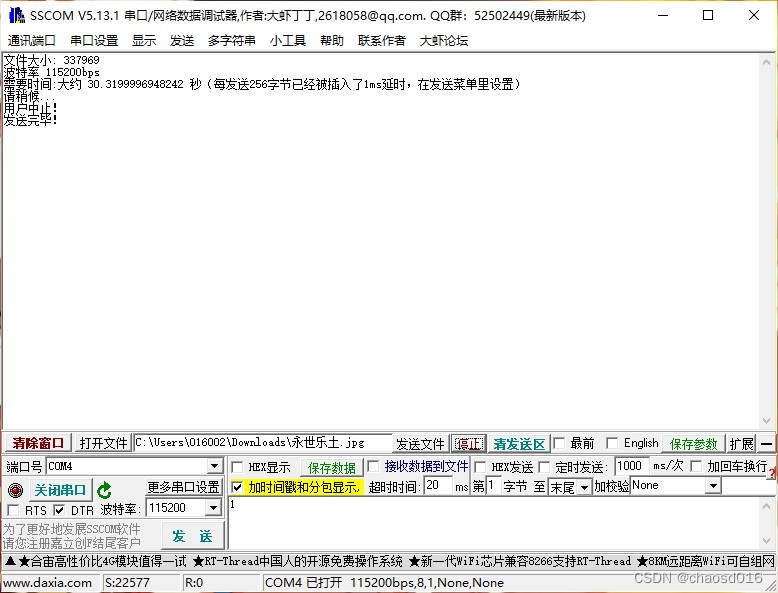Image resolution: width=778 pixels, height=593 pixels.
Task: Uncheck 加时间戳和分包显示 checkbox
Action: (237, 487)
